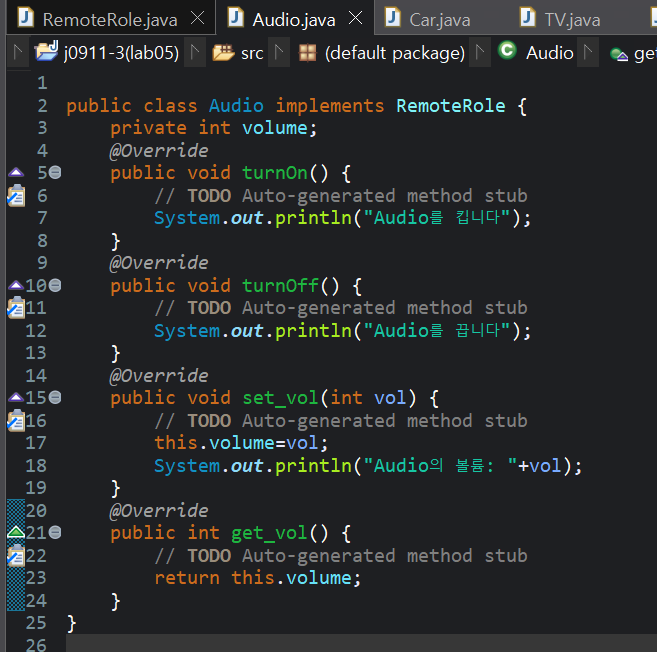
Task: Select the Audio.java editor tab
Action: (x=293, y=19)
